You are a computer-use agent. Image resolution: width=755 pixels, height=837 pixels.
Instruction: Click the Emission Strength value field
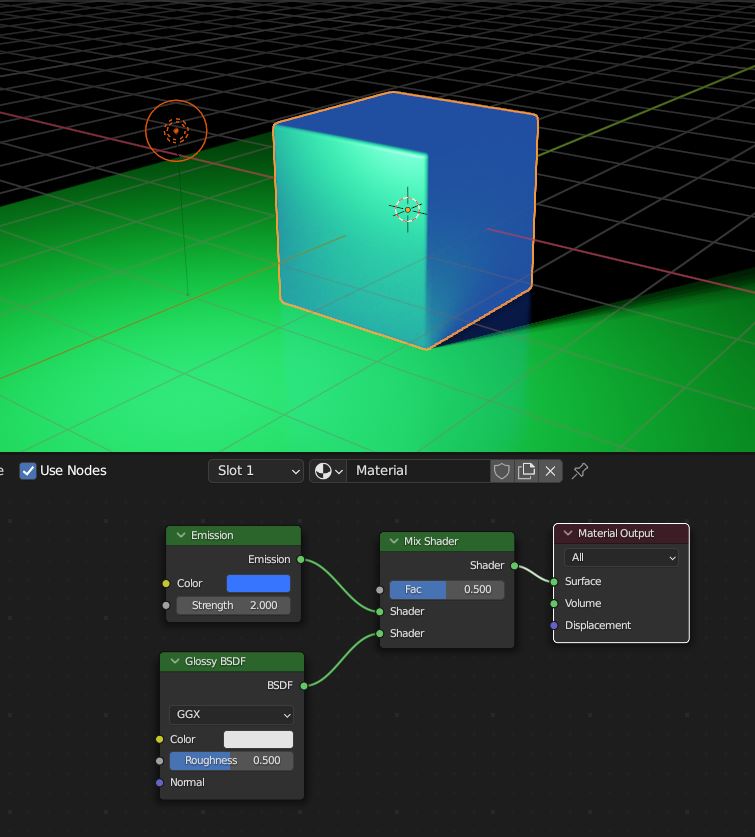point(233,605)
